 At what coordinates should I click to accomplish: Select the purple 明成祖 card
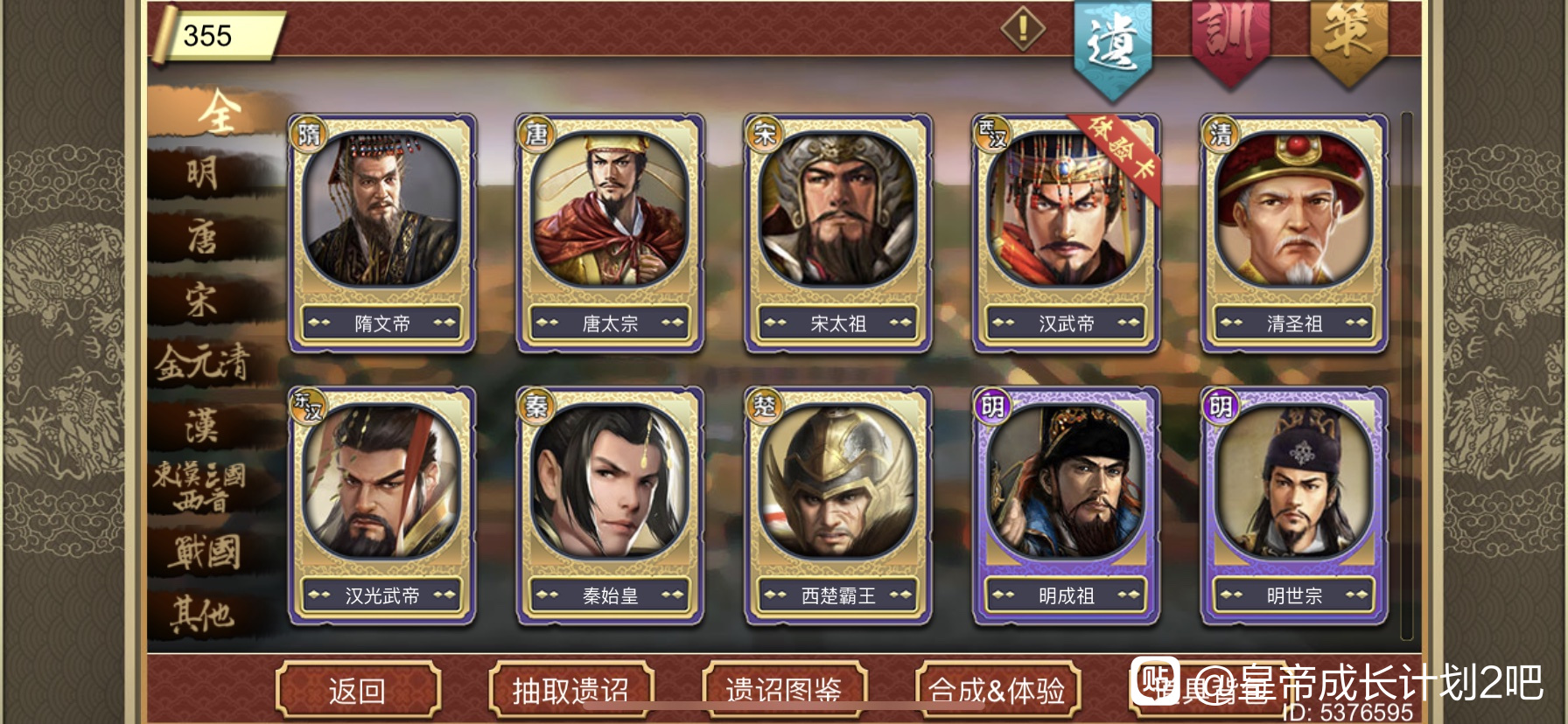(1066, 505)
